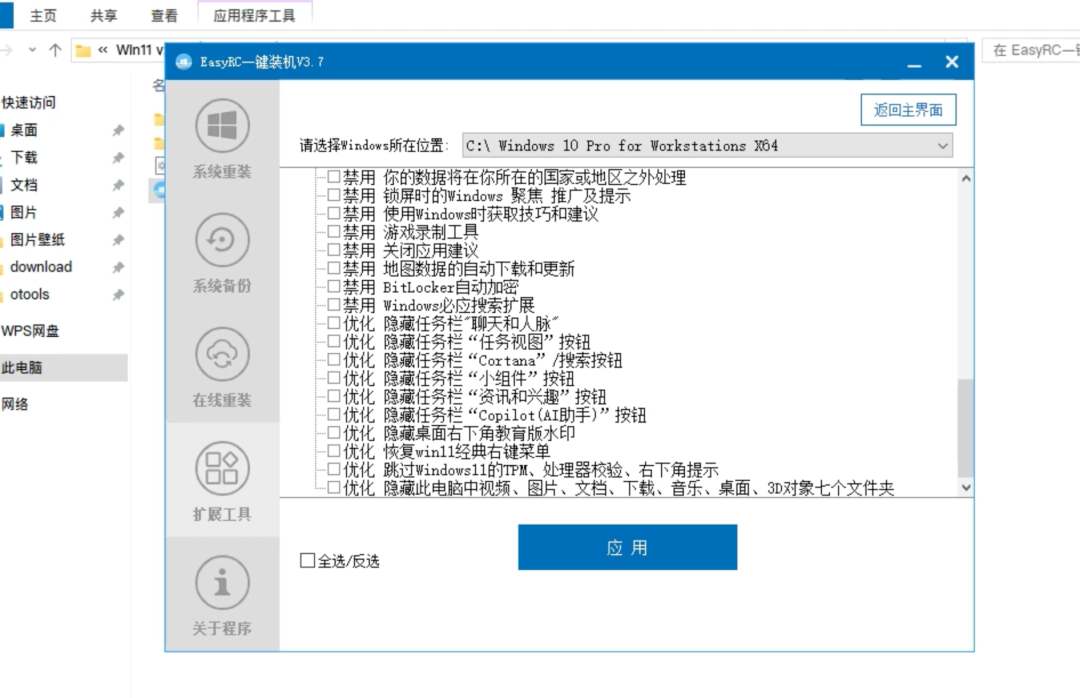Tick 禁用 关闭应用建议 checkbox

pos(333,250)
